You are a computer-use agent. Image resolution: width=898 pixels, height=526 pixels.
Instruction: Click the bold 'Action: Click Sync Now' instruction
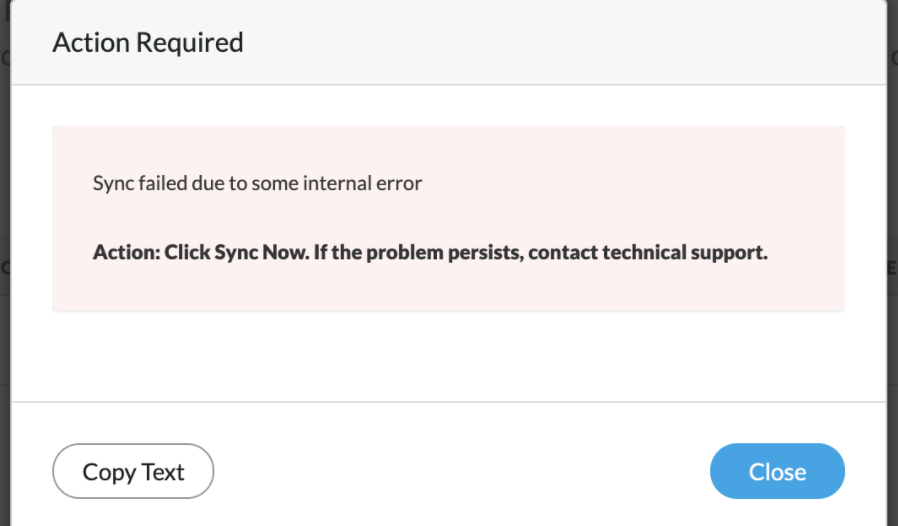click(430, 252)
